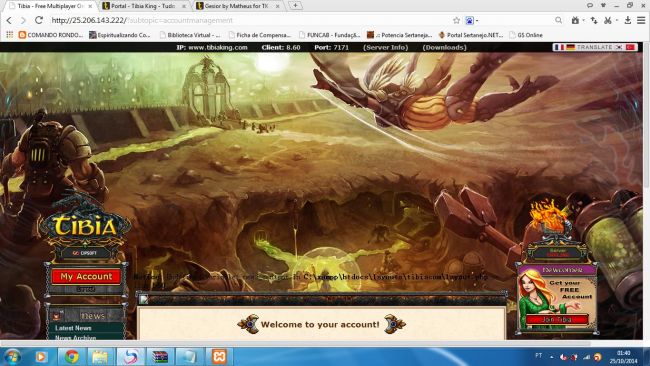Click the Join Tibia button

click(557, 319)
